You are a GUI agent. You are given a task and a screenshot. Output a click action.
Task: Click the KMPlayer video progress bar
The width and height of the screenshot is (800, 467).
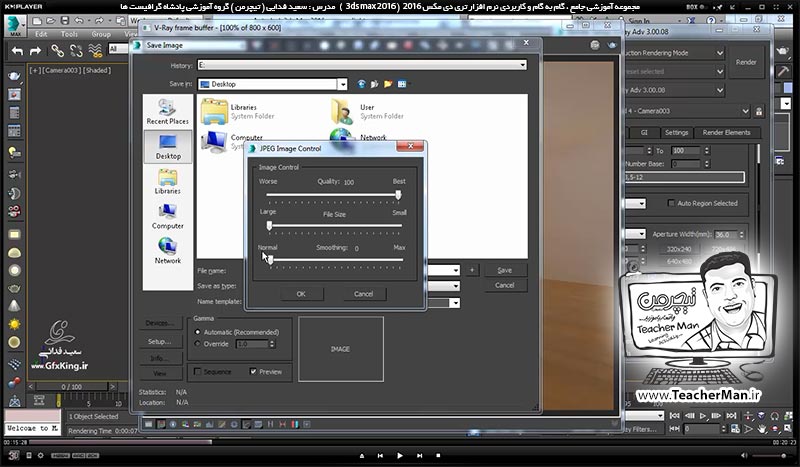click(x=400, y=442)
